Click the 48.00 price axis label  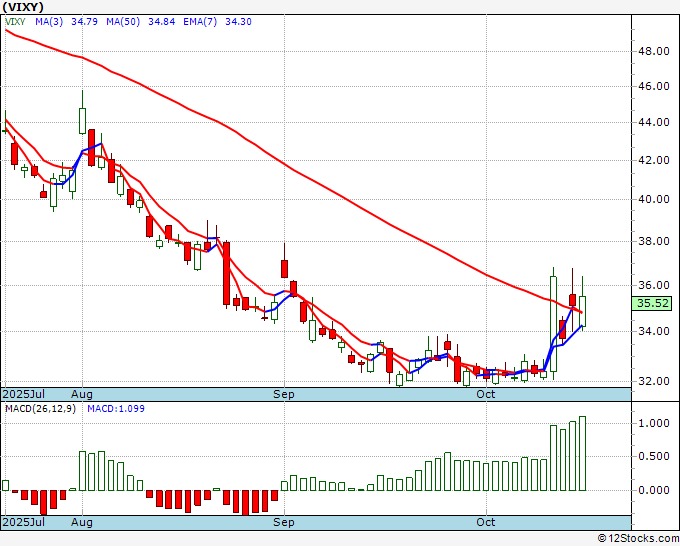[654, 52]
